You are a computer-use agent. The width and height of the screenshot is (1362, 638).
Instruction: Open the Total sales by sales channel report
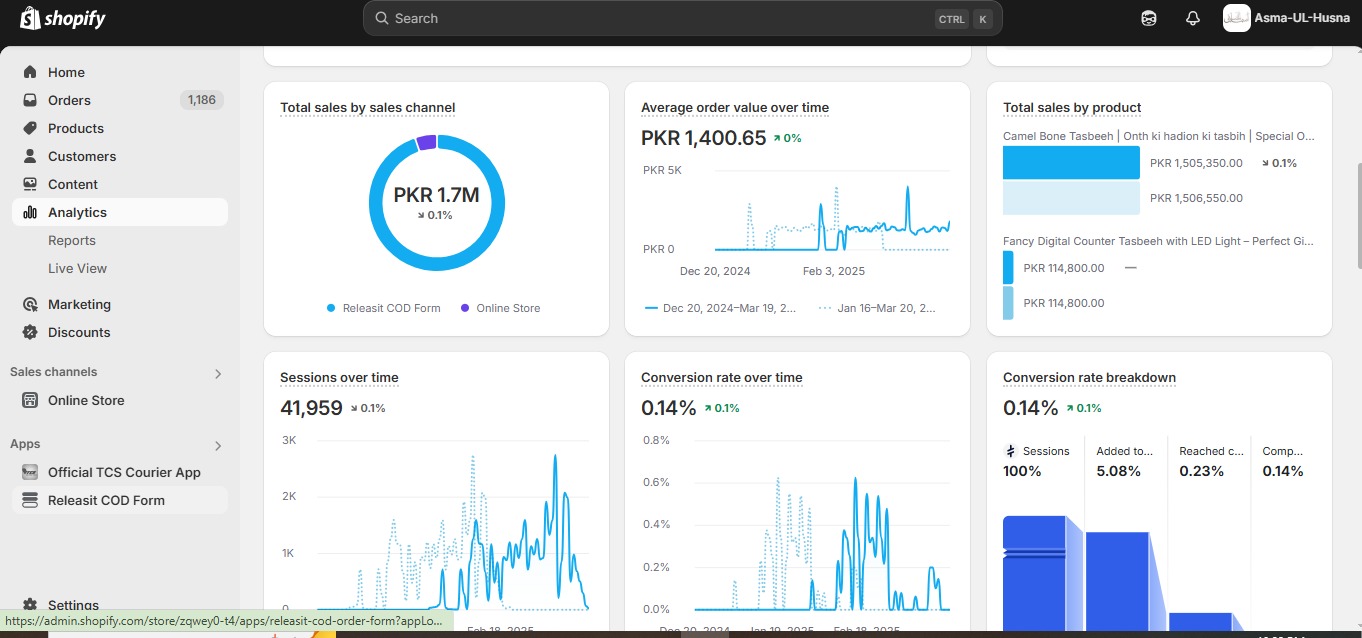tap(367, 107)
